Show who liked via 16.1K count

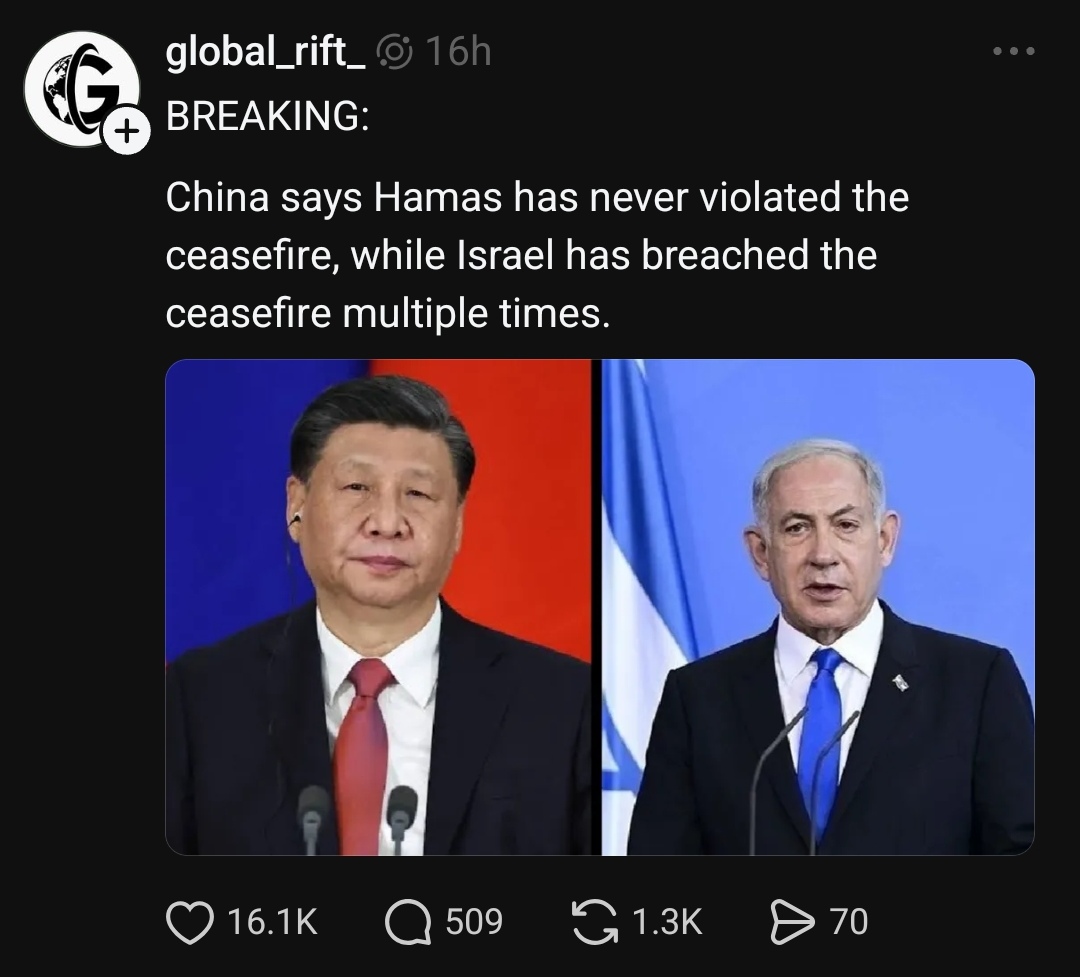pos(273,922)
